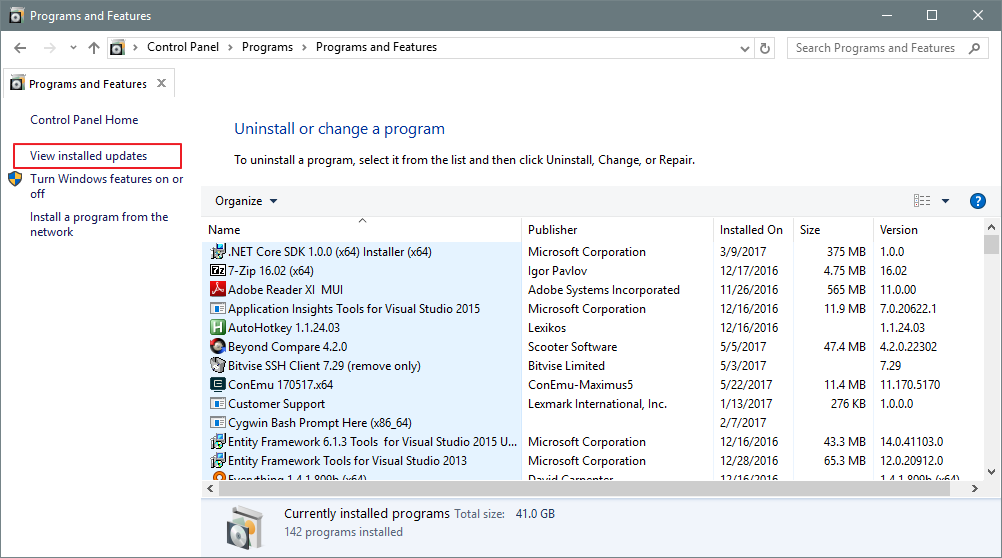Open help with the question mark icon
Image resolution: width=1002 pixels, height=558 pixels.
click(x=978, y=201)
